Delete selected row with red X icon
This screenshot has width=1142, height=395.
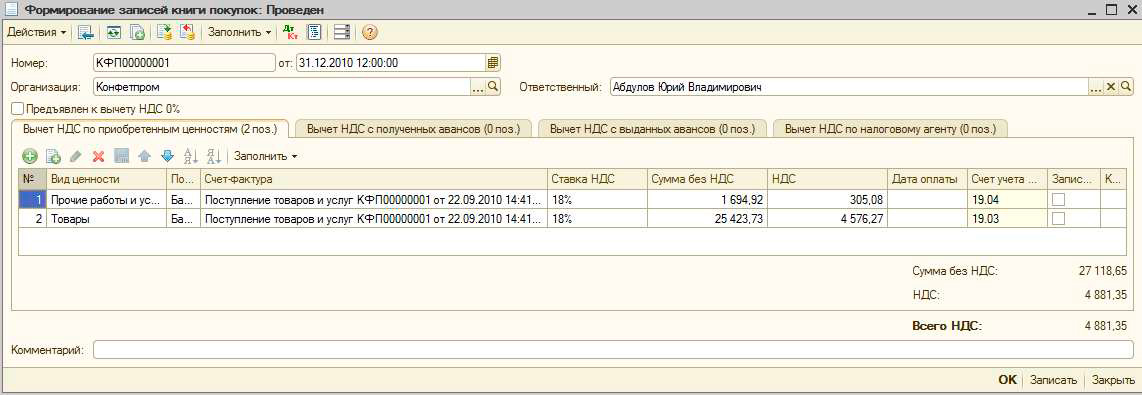coord(98,156)
